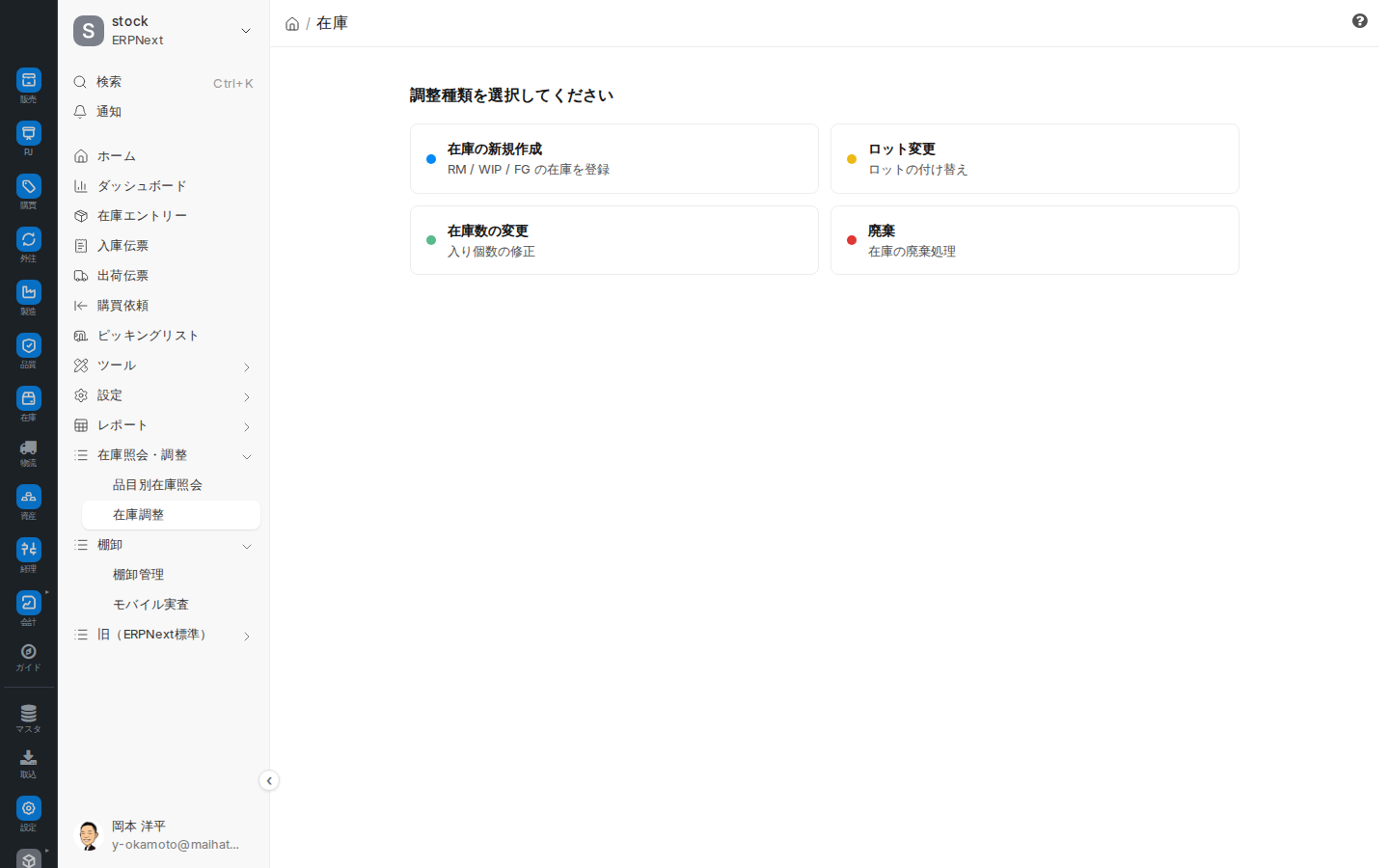1389x868 pixels.
Task: Choose the 在庫の新規作成 card
Action: coord(614,159)
